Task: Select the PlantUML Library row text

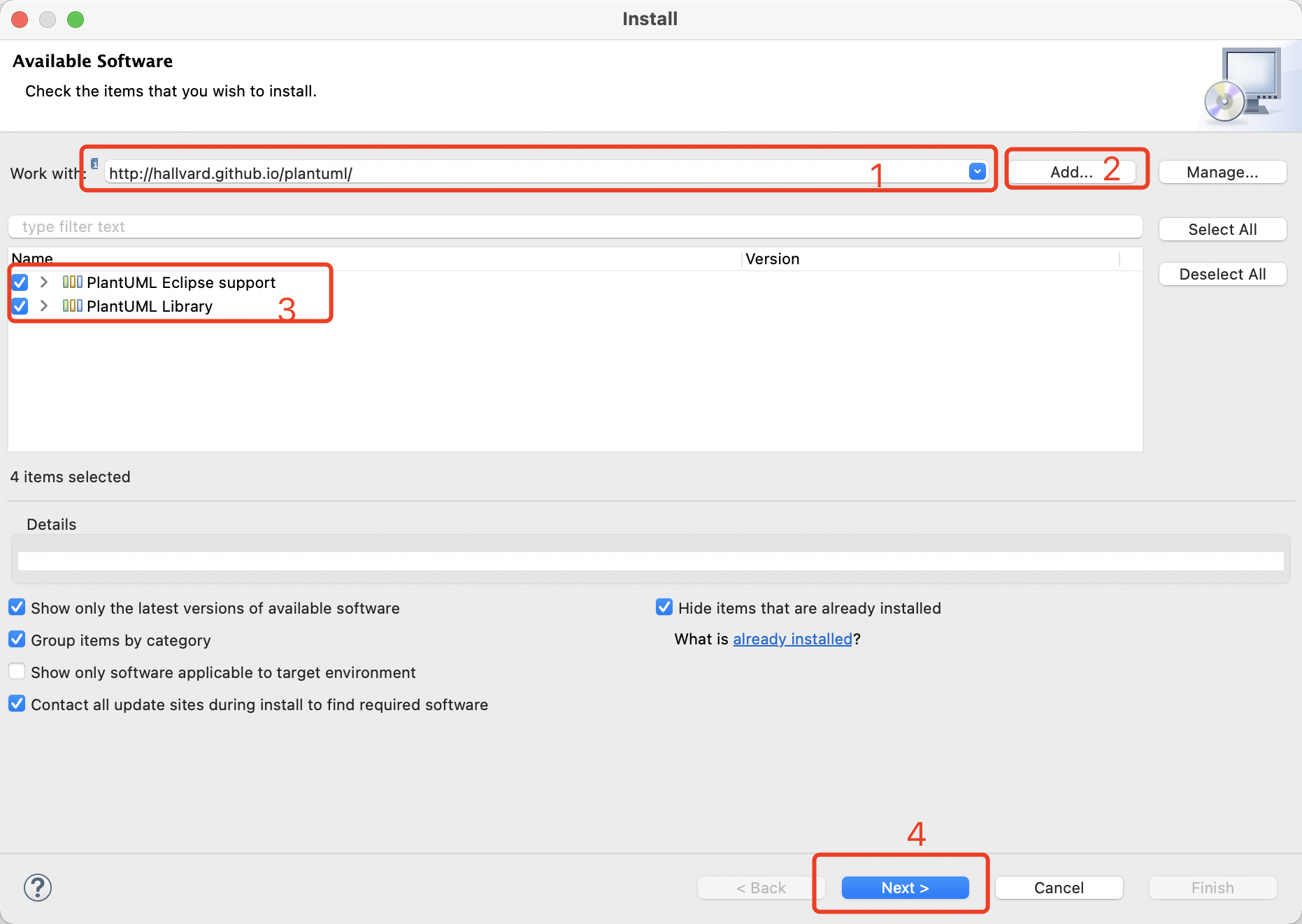Action: 150,306
